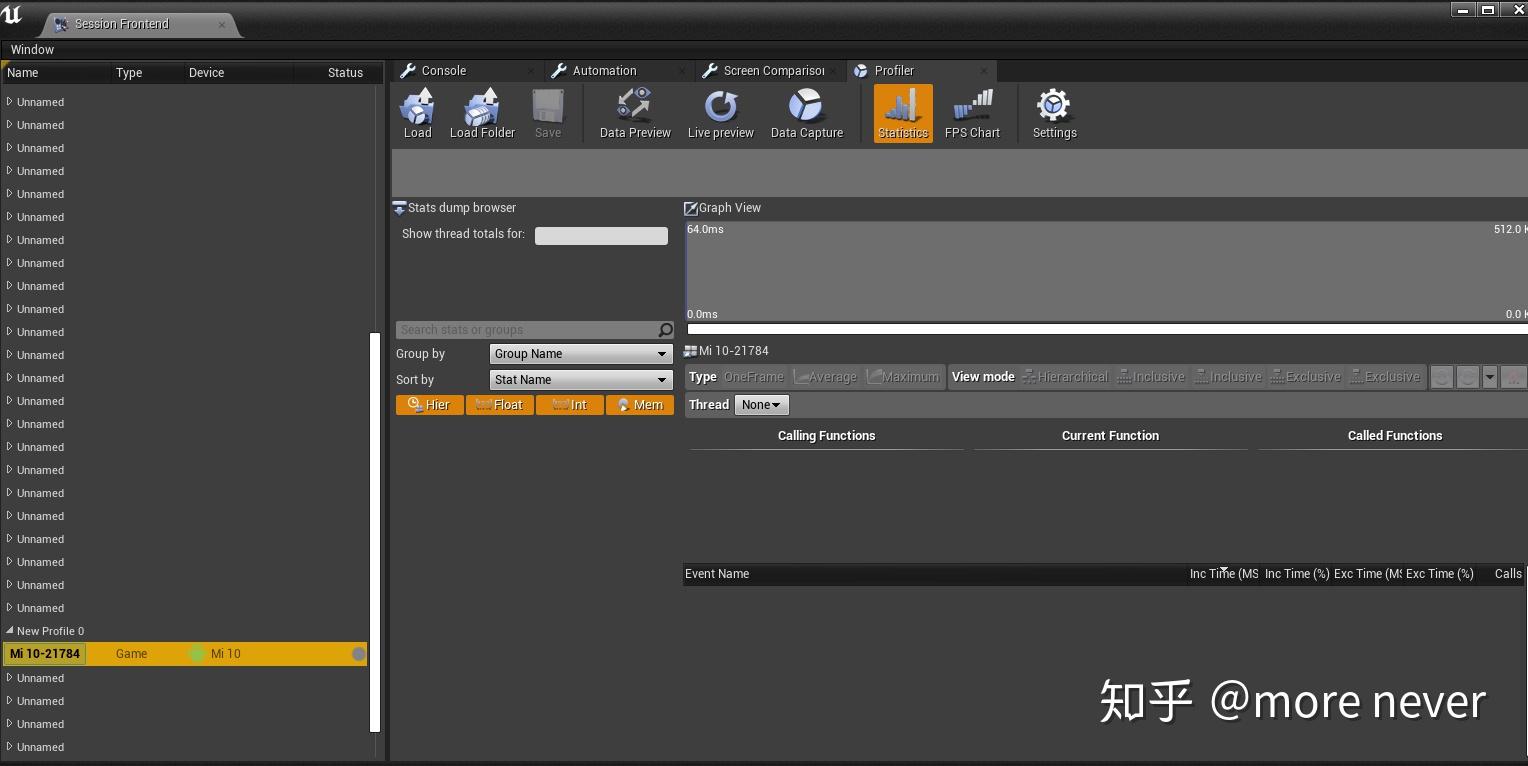Toggle the Mem stat filter
The height and width of the screenshot is (766, 1528).
[639, 404]
